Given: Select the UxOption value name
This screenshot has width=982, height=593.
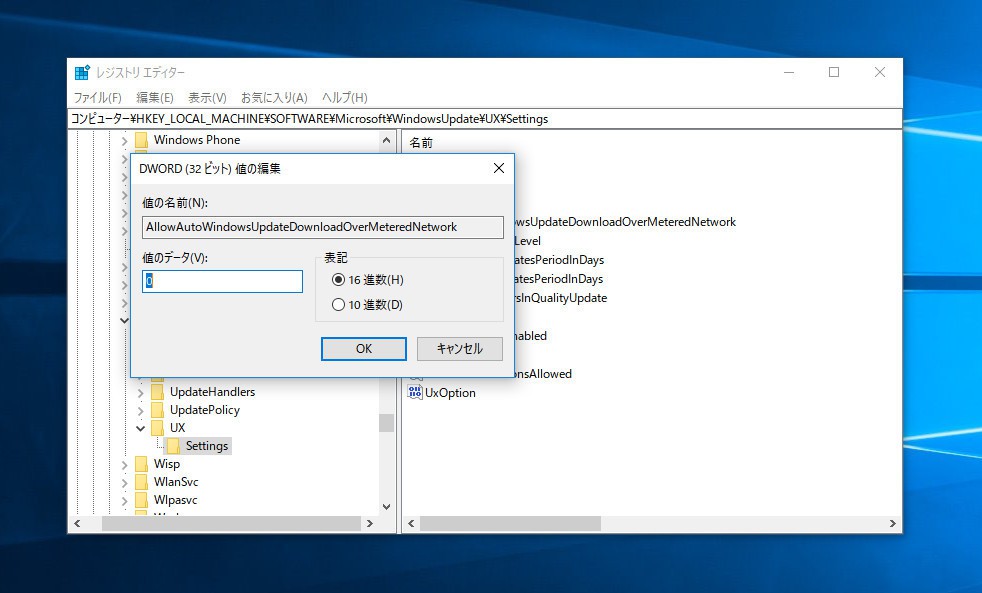Looking at the screenshot, I should coord(450,393).
